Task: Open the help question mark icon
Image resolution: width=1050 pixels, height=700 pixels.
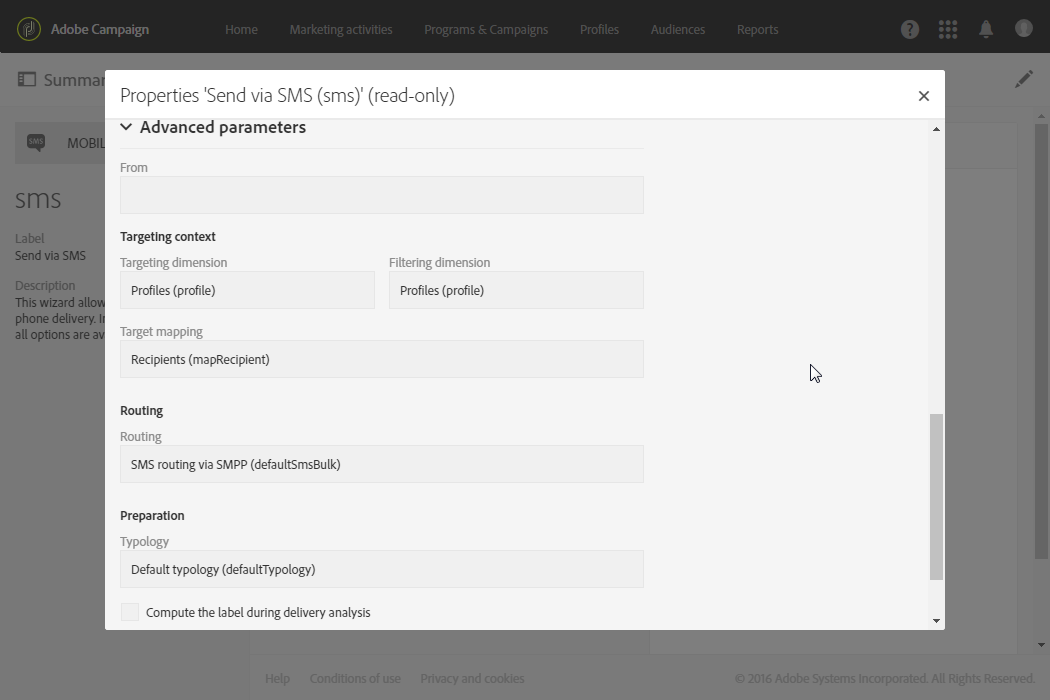Action: pyautogui.click(x=910, y=29)
